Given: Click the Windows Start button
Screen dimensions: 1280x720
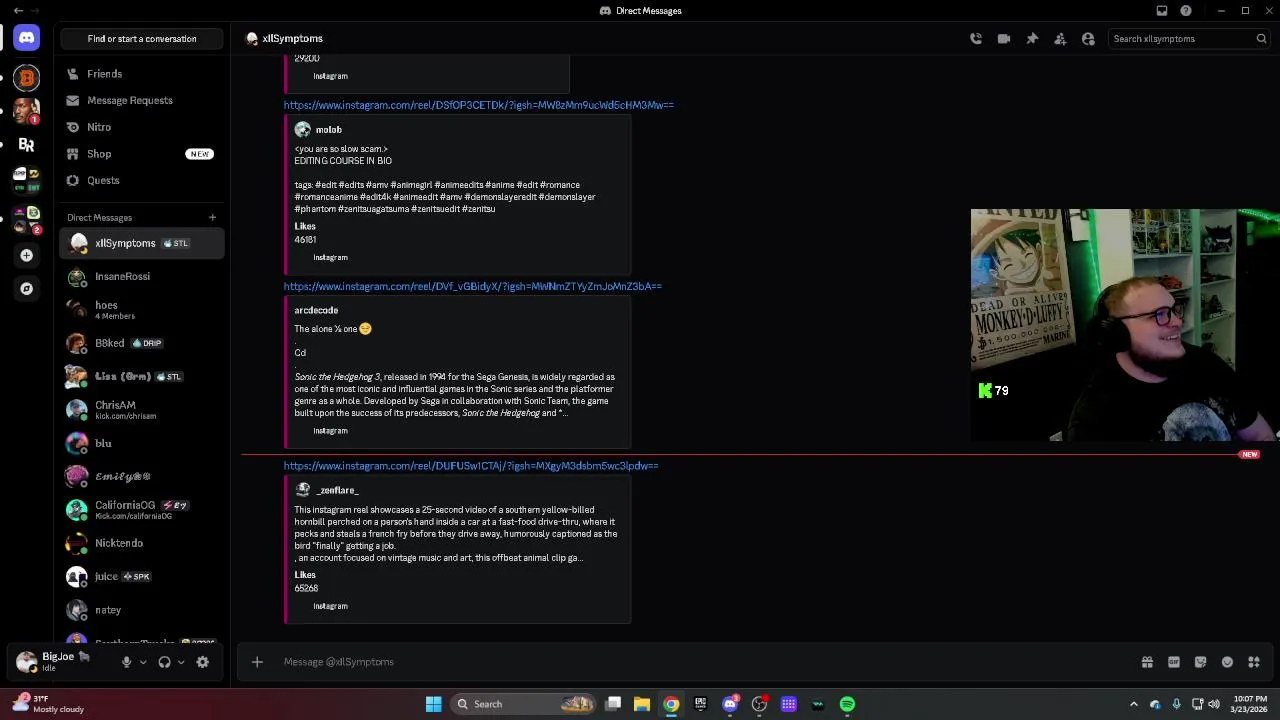Looking at the screenshot, I should [x=433, y=704].
